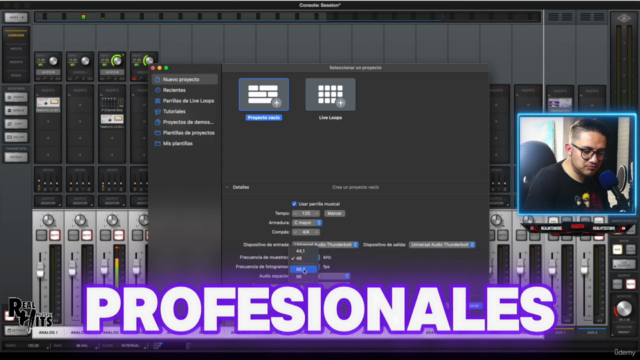Click the pan knob of the third channel
Screen dimensions: 640x360
click(x=112, y=220)
